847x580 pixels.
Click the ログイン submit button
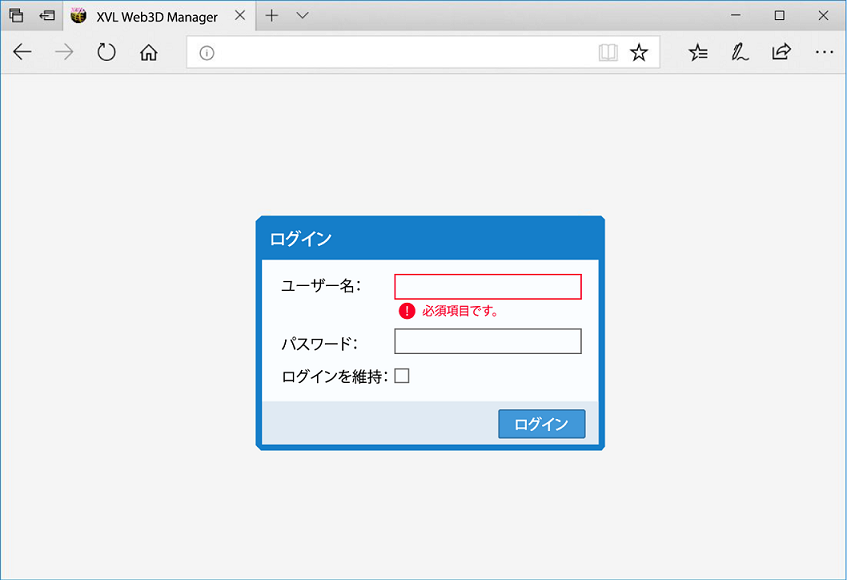pyautogui.click(x=542, y=424)
